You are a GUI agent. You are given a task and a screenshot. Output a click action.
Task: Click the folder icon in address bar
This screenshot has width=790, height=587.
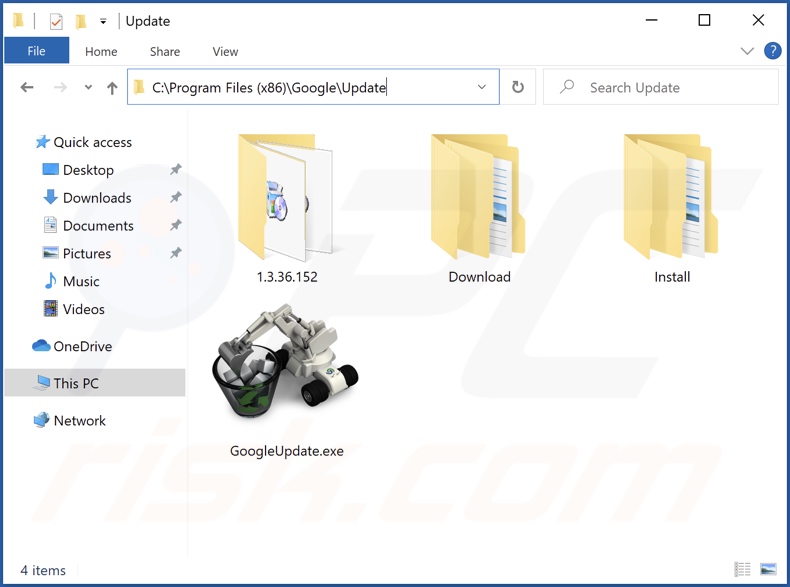(140, 87)
